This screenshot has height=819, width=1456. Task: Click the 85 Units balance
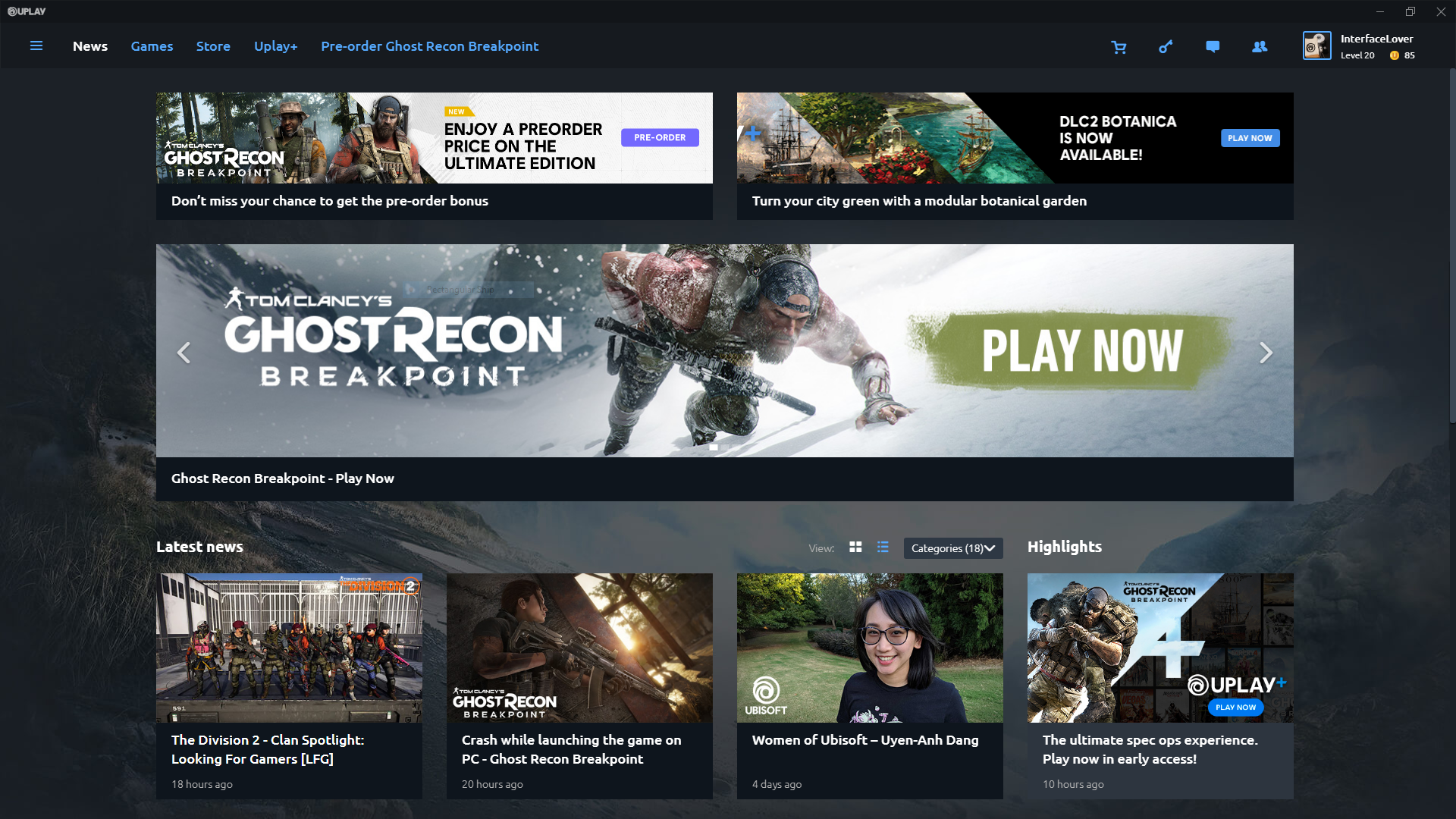[x=1409, y=55]
